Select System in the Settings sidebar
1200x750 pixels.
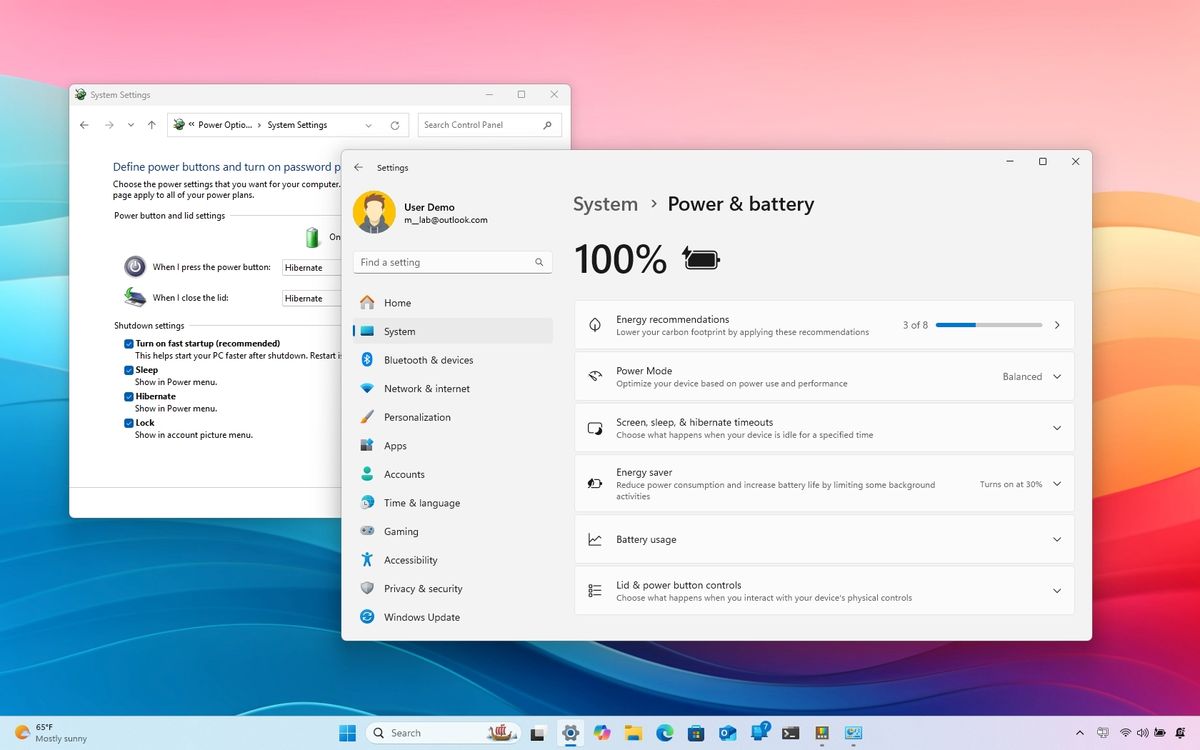[399, 331]
